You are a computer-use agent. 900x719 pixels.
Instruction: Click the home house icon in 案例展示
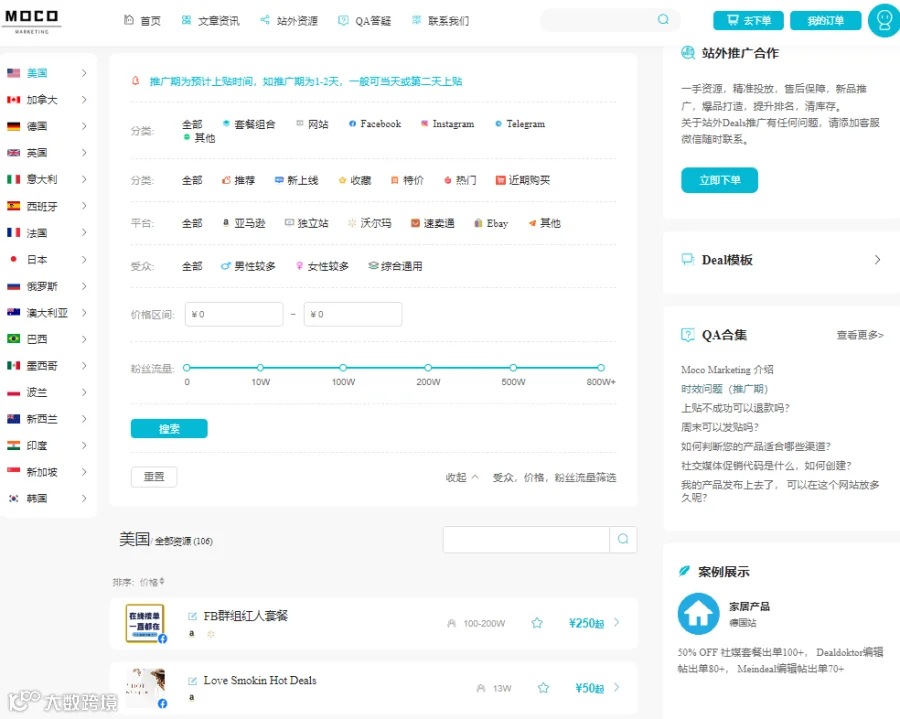click(698, 614)
